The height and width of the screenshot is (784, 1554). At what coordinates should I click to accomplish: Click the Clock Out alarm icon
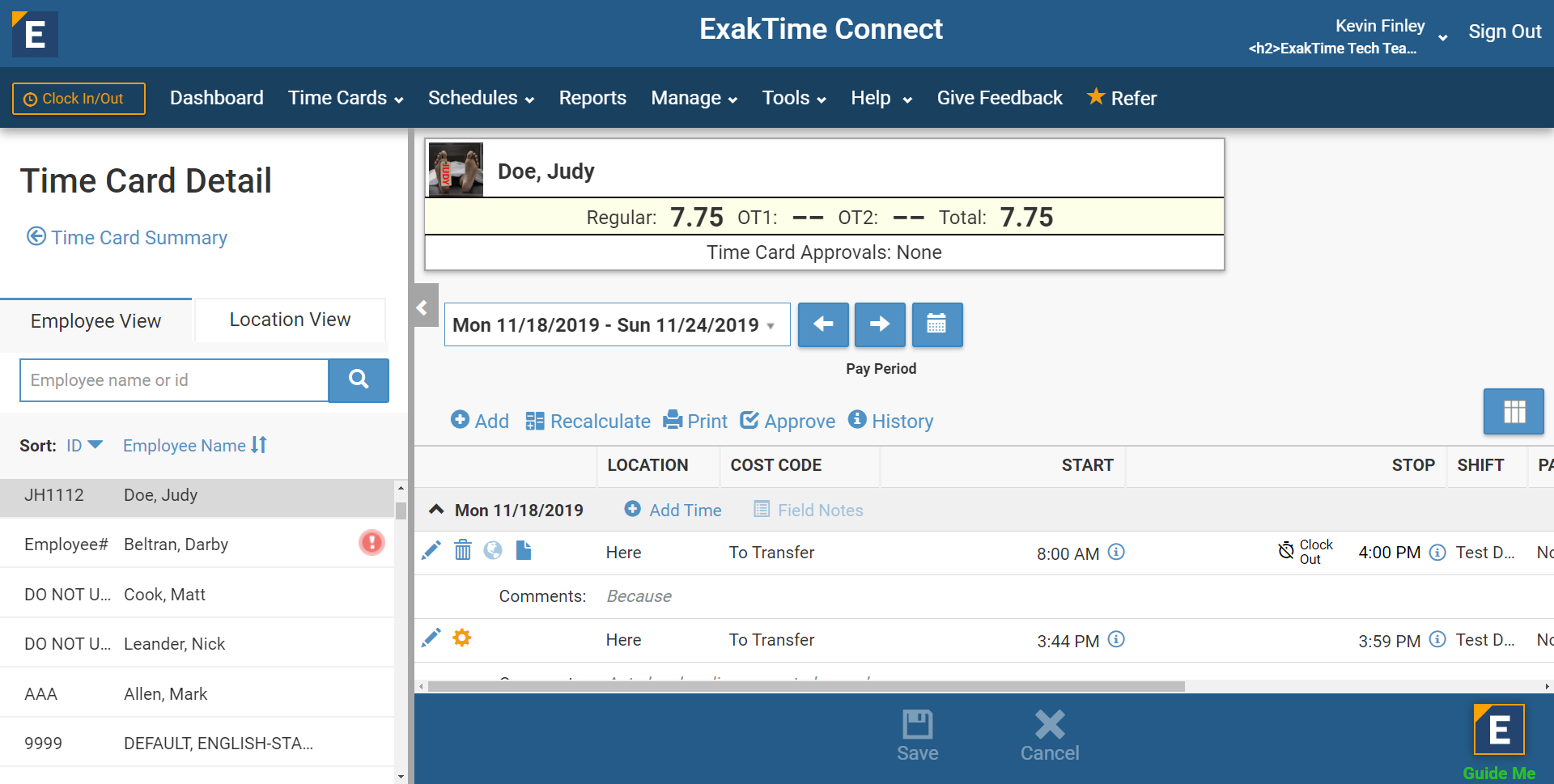point(1286,551)
